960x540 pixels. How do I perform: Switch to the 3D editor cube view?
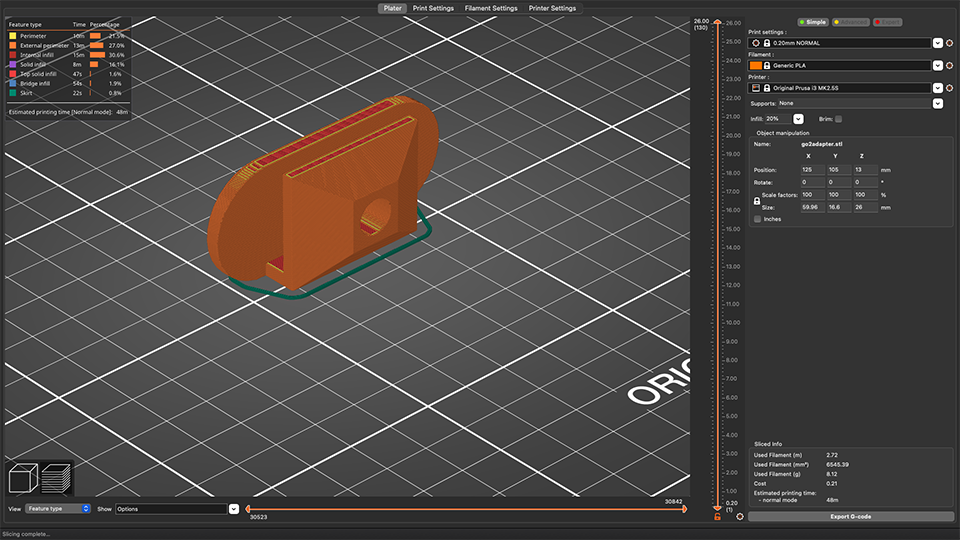point(24,478)
